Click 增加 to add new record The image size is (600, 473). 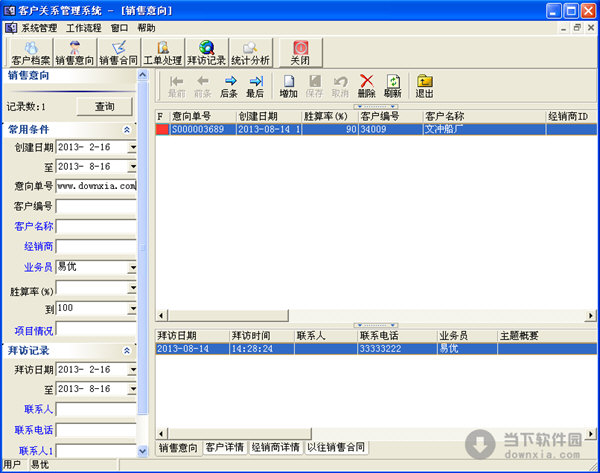pos(288,86)
